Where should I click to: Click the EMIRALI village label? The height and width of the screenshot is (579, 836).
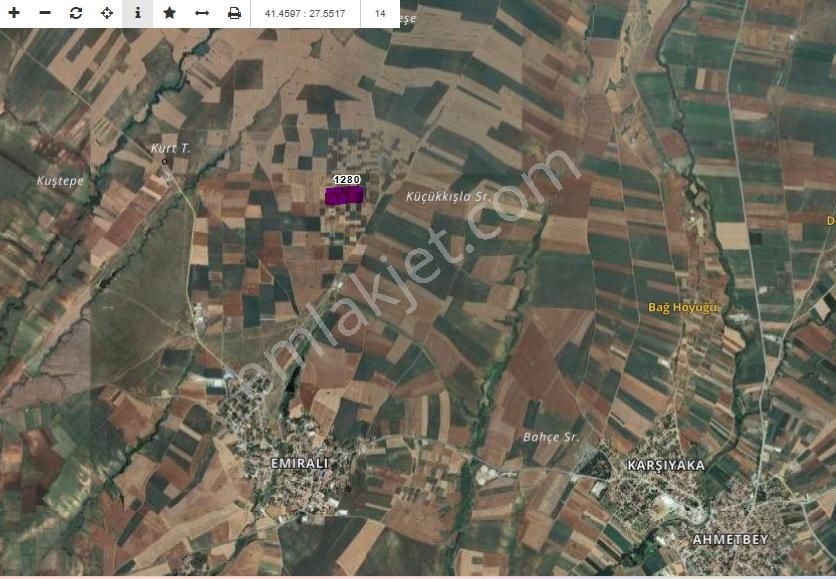[x=300, y=463]
